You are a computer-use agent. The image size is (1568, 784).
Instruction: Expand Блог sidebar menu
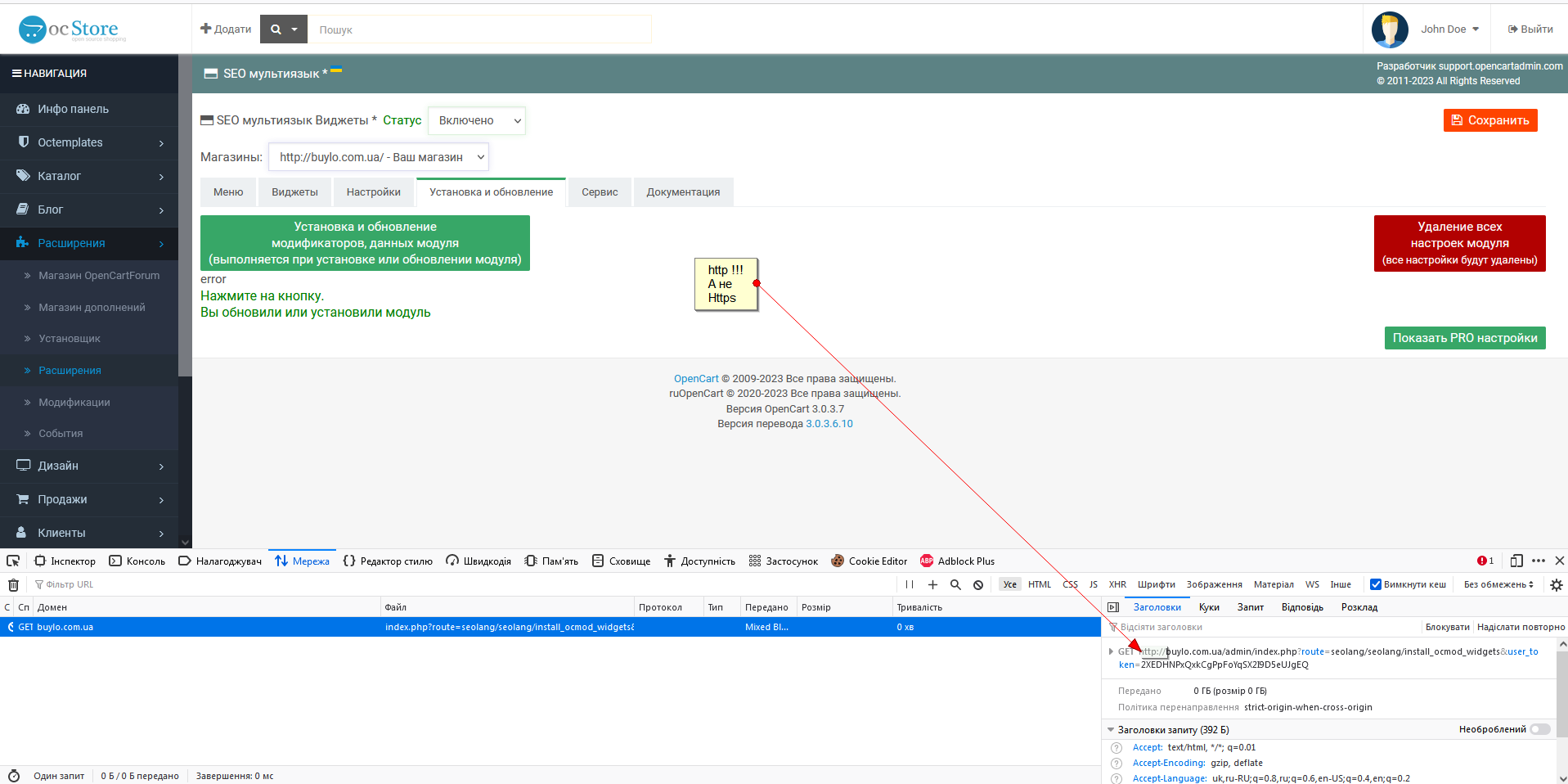(x=89, y=210)
